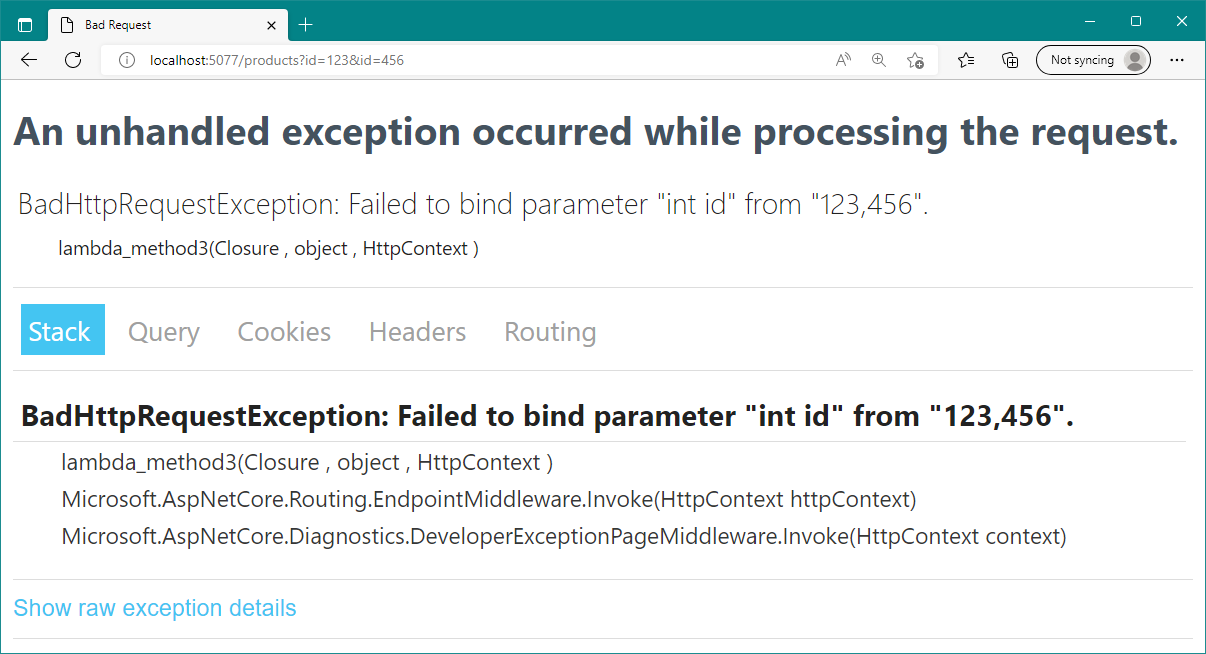Click the Not syncing profile button
The image size is (1206, 654).
1093,60
